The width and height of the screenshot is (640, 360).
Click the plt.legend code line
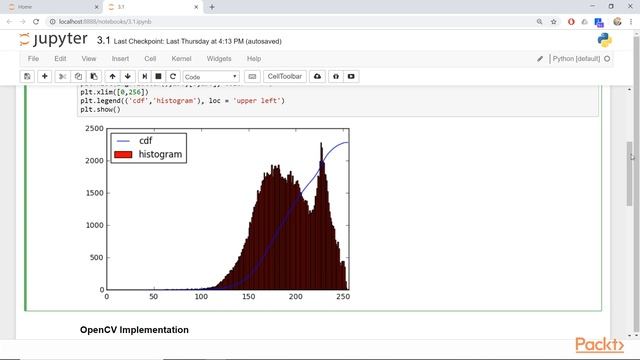(182, 100)
